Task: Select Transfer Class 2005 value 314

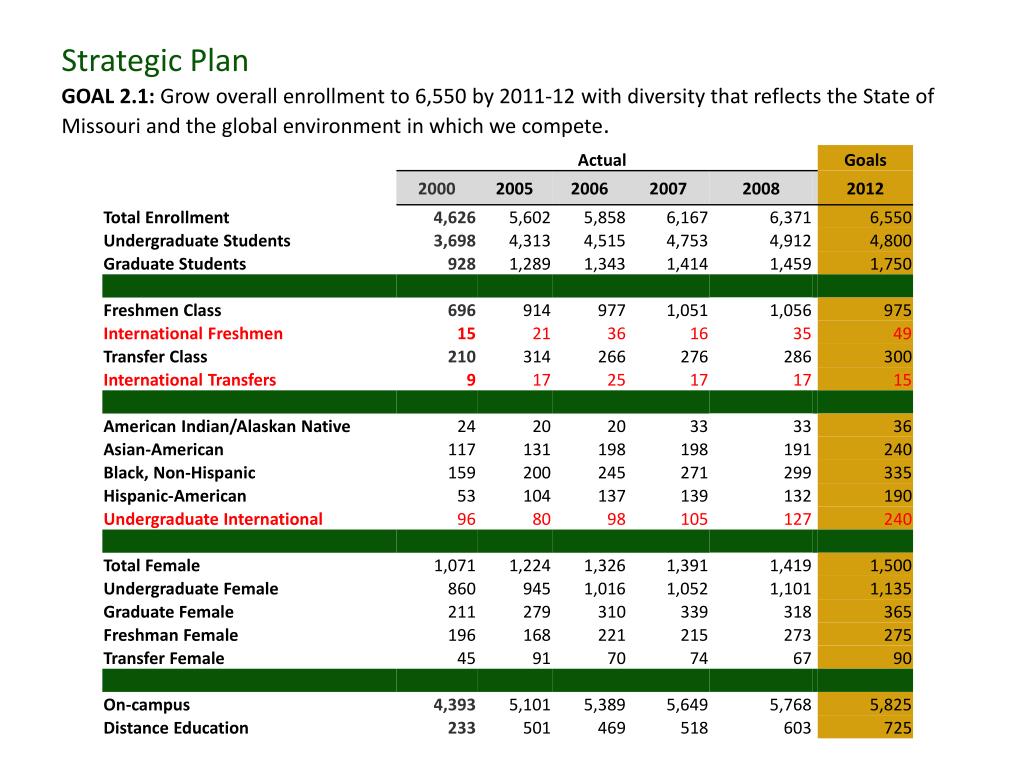Action: point(537,357)
